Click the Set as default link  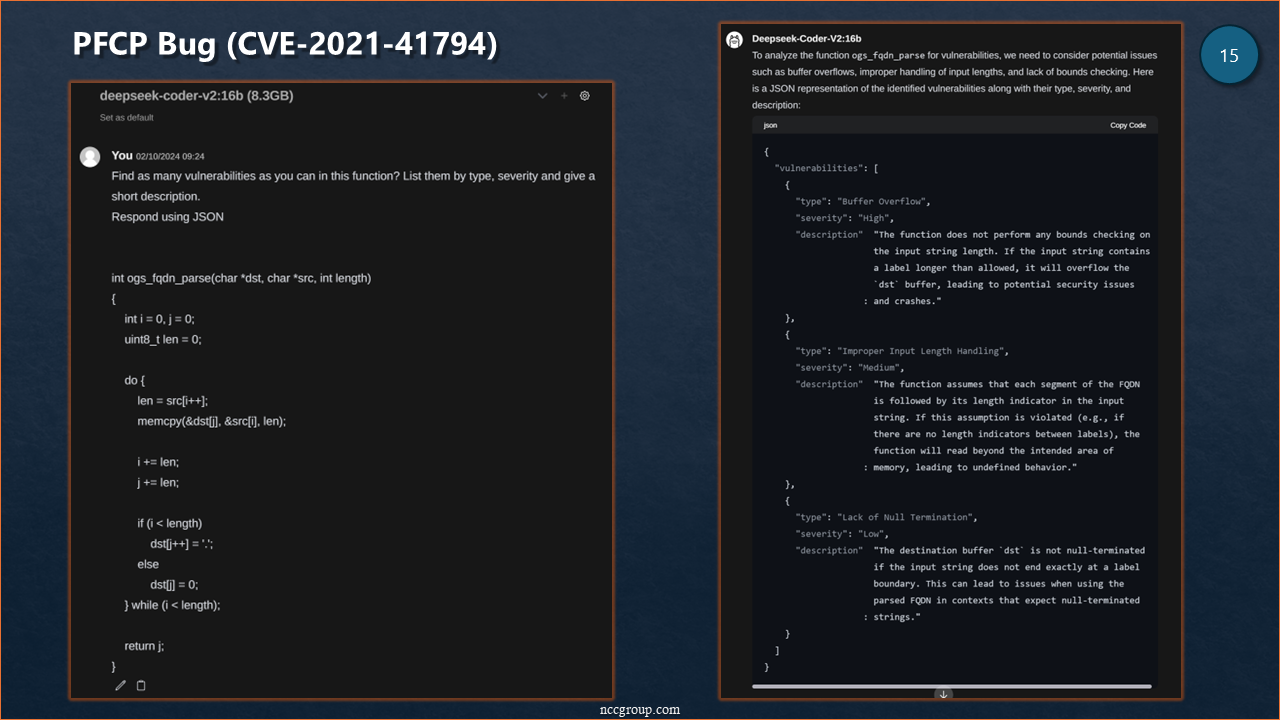click(x=126, y=118)
